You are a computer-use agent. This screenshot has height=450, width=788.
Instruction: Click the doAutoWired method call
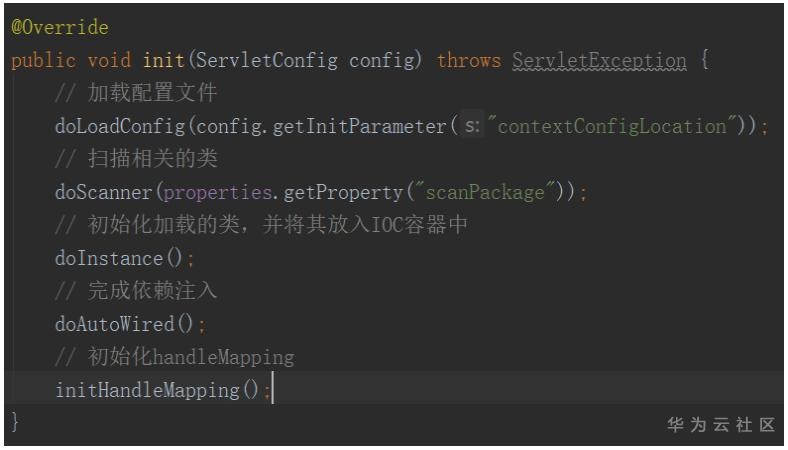[116, 324]
